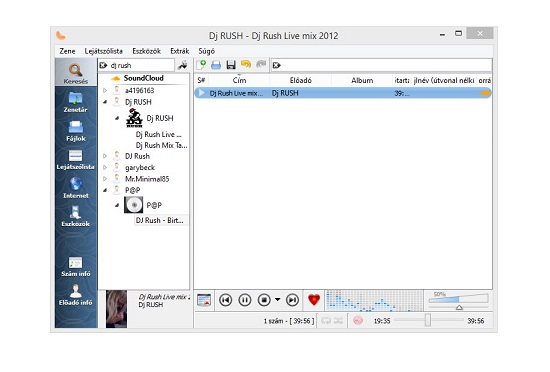Expand the garybeck tree node

pos(105,168)
